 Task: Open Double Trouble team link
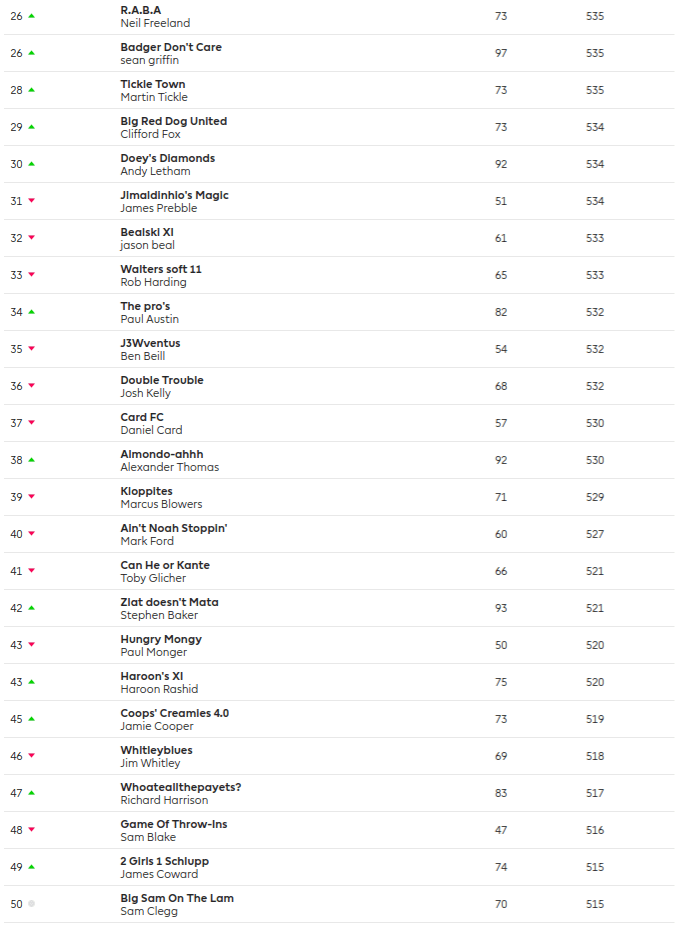pyautogui.click(x=162, y=380)
